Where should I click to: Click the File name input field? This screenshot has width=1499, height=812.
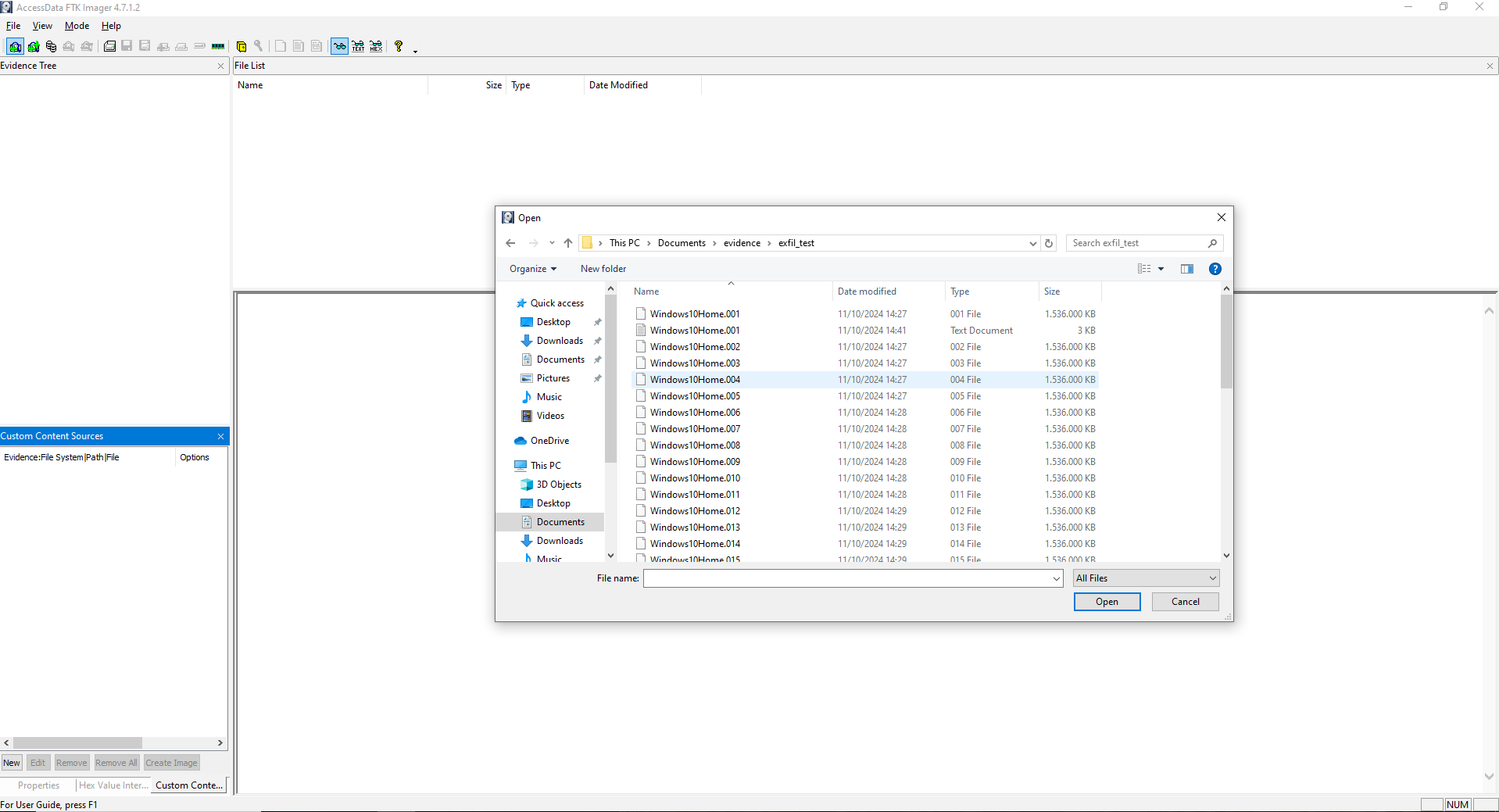848,578
